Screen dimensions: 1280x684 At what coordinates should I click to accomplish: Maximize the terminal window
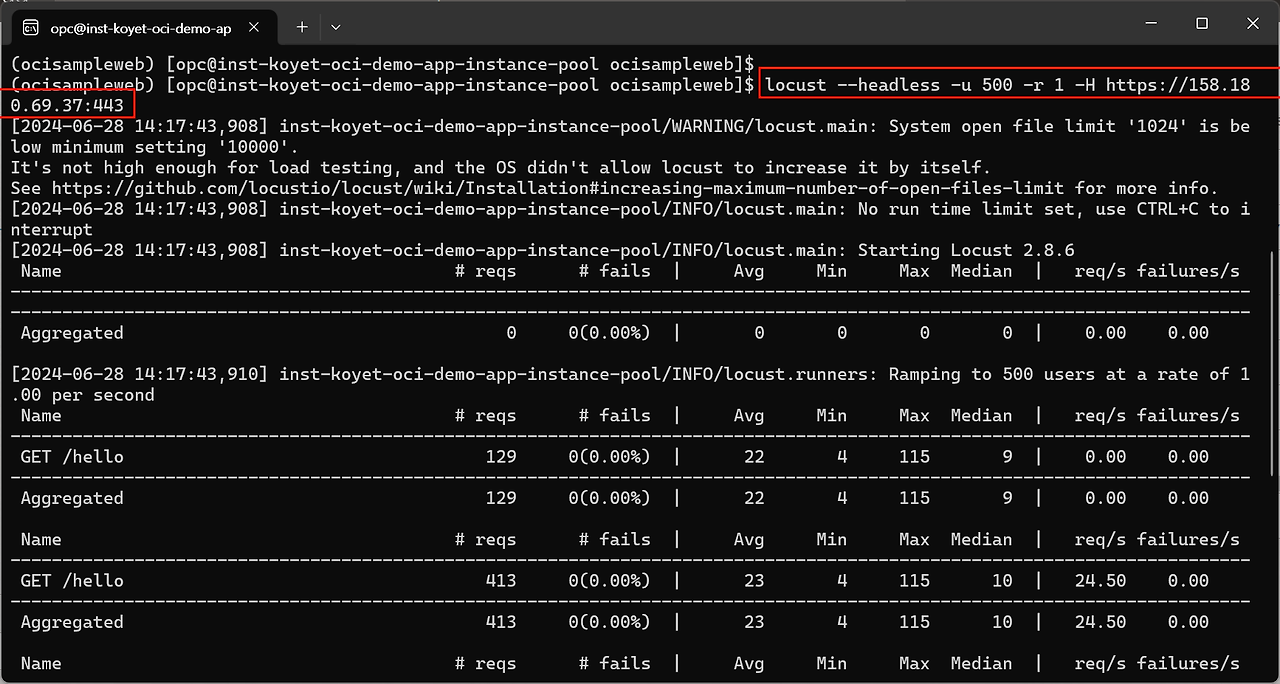point(1202,24)
